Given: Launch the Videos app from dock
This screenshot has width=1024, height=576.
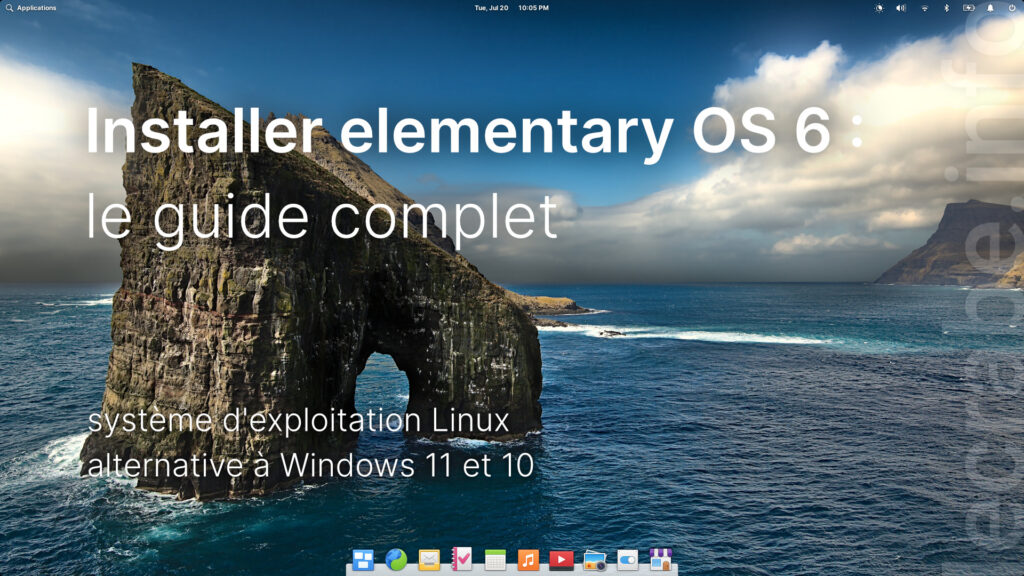Looking at the screenshot, I should click(x=561, y=560).
